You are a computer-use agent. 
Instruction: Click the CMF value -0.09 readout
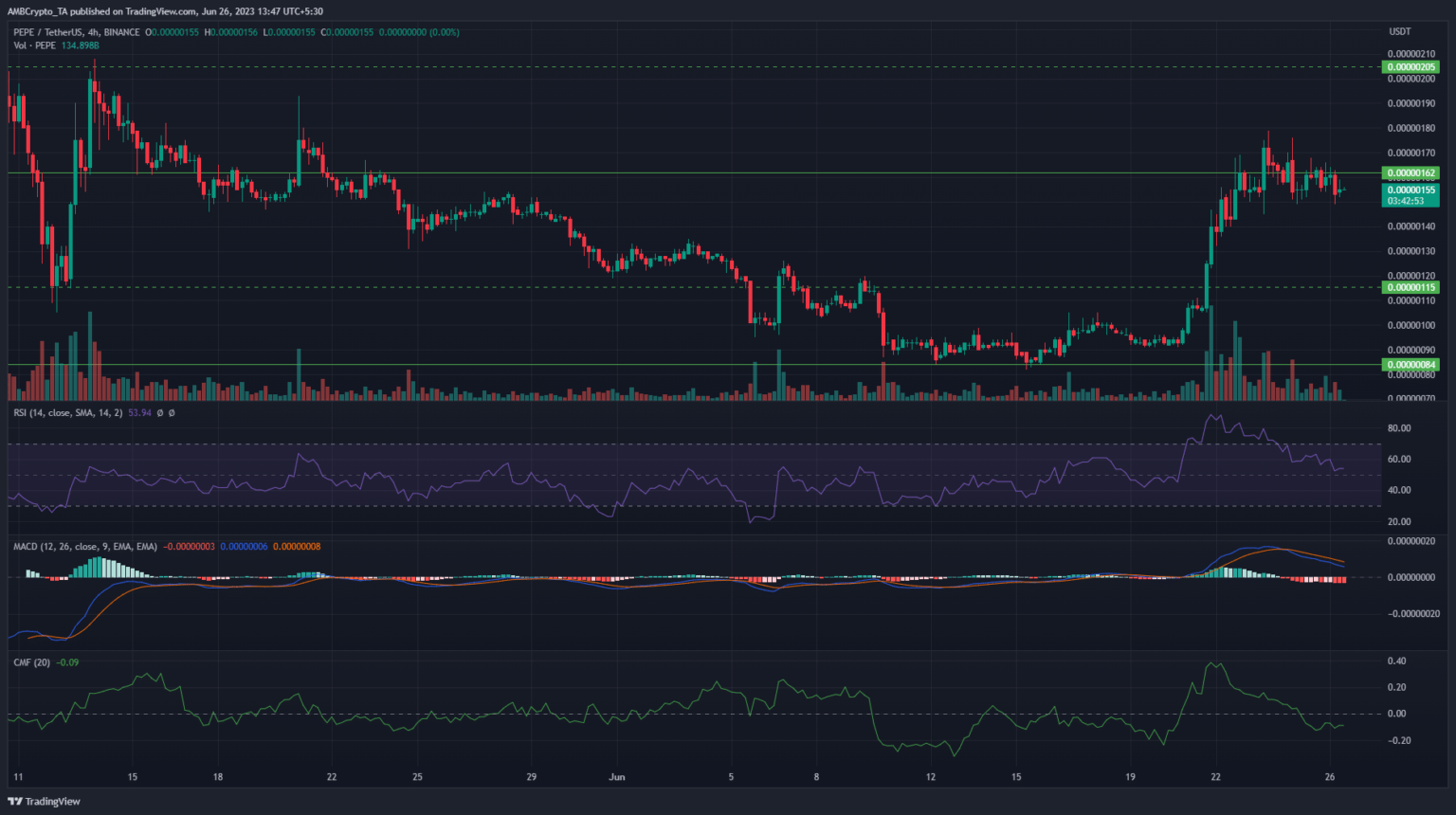click(x=67, y=662)
